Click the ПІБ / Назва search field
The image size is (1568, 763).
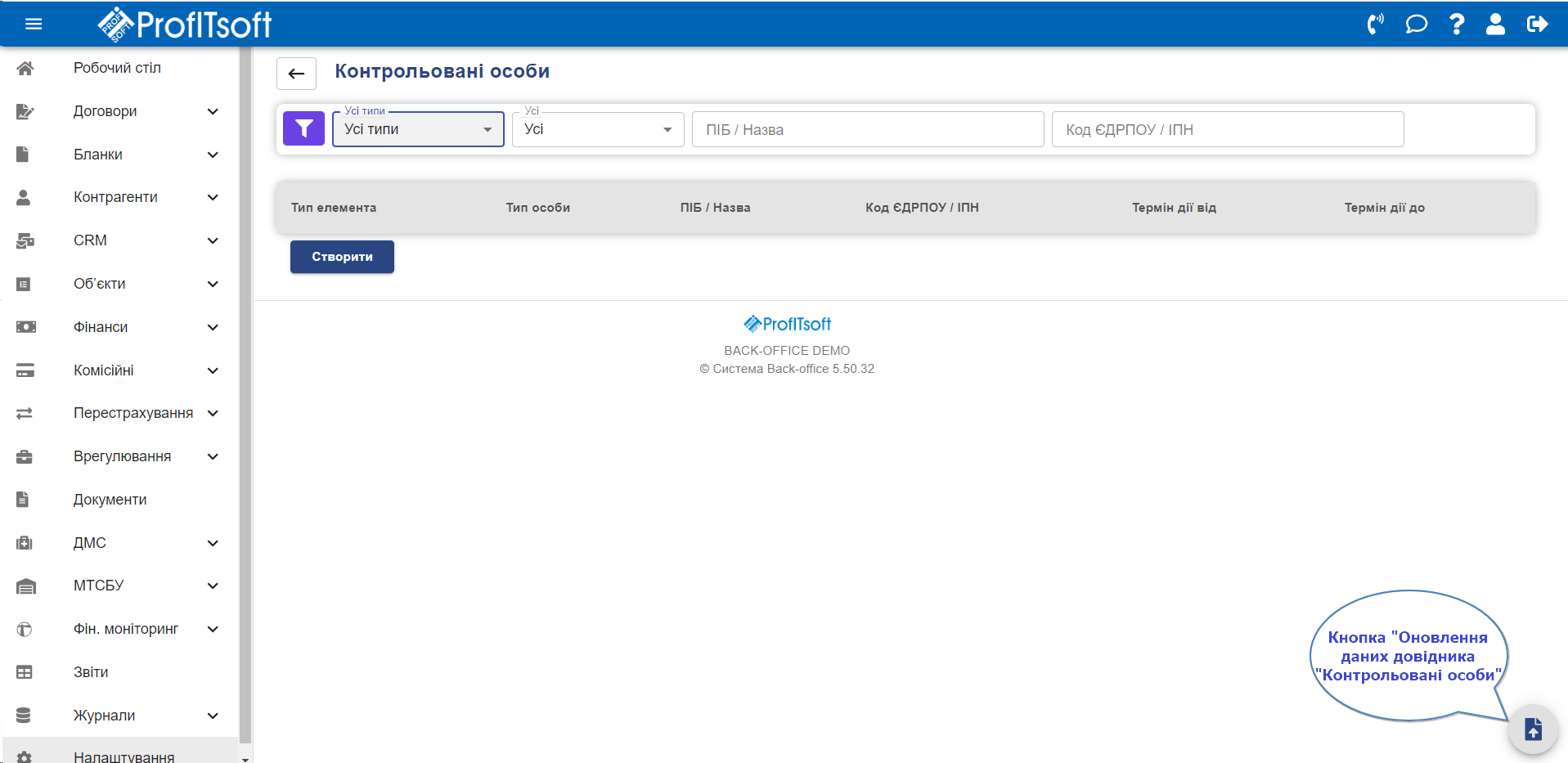[868, 129]
